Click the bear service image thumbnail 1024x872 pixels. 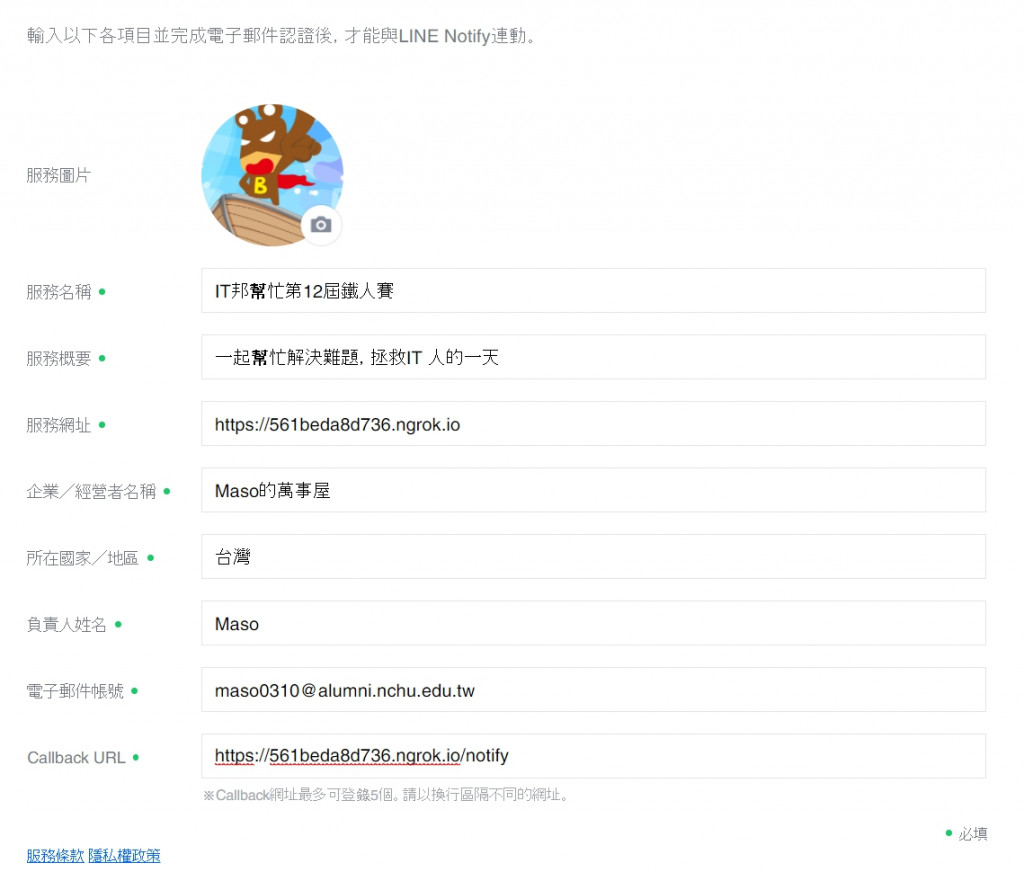(272, 175)
